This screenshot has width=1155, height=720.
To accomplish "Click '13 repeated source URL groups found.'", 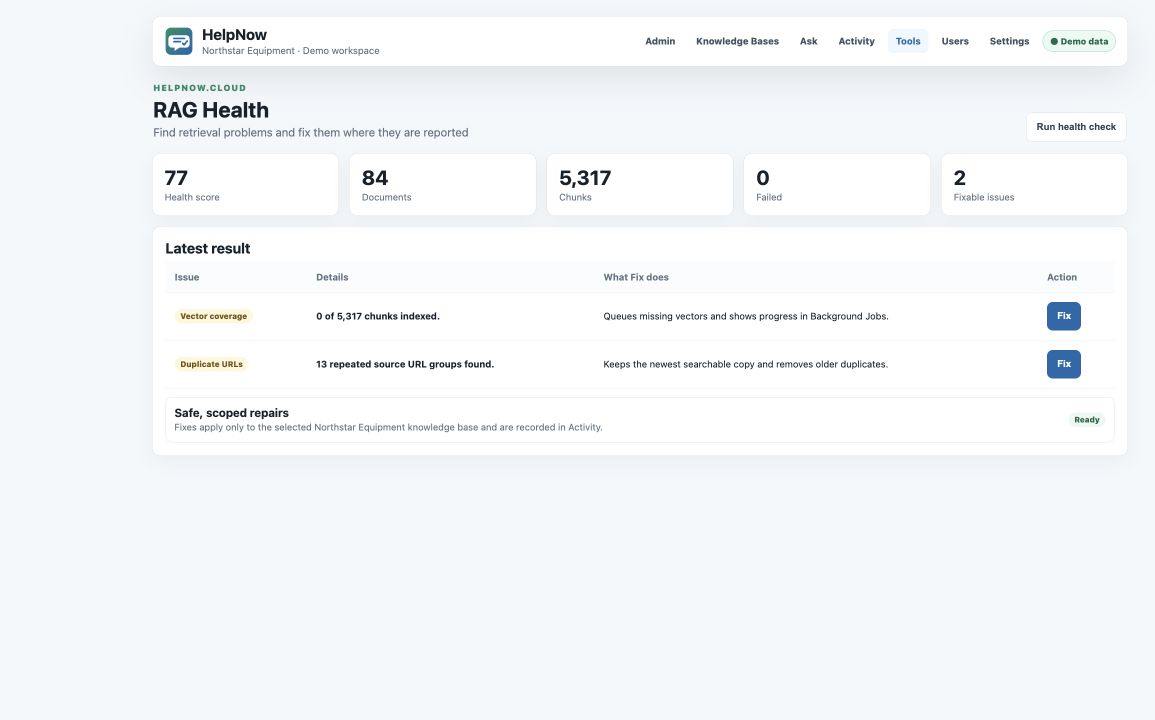I will click(405, 364).
